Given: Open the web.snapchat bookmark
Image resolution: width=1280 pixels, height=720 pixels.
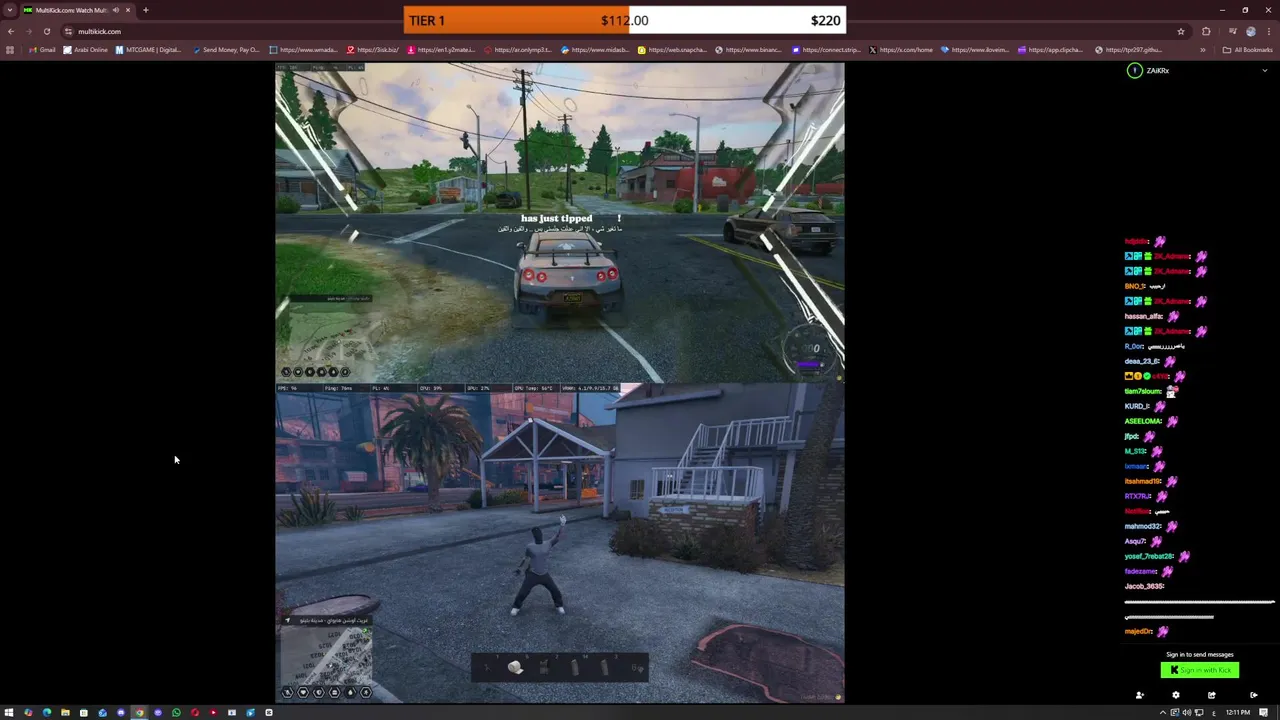Looking at the screenshot, I should point(672,50).
